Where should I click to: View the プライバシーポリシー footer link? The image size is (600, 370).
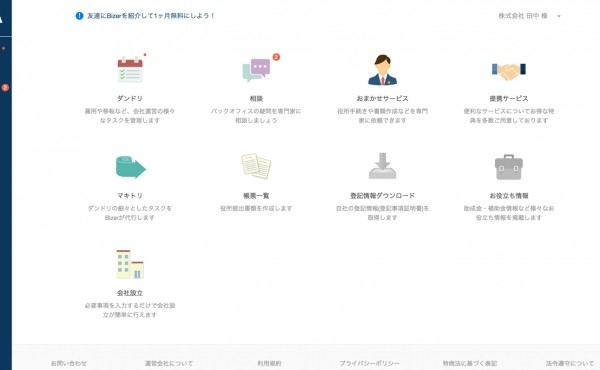pos(369,363)
